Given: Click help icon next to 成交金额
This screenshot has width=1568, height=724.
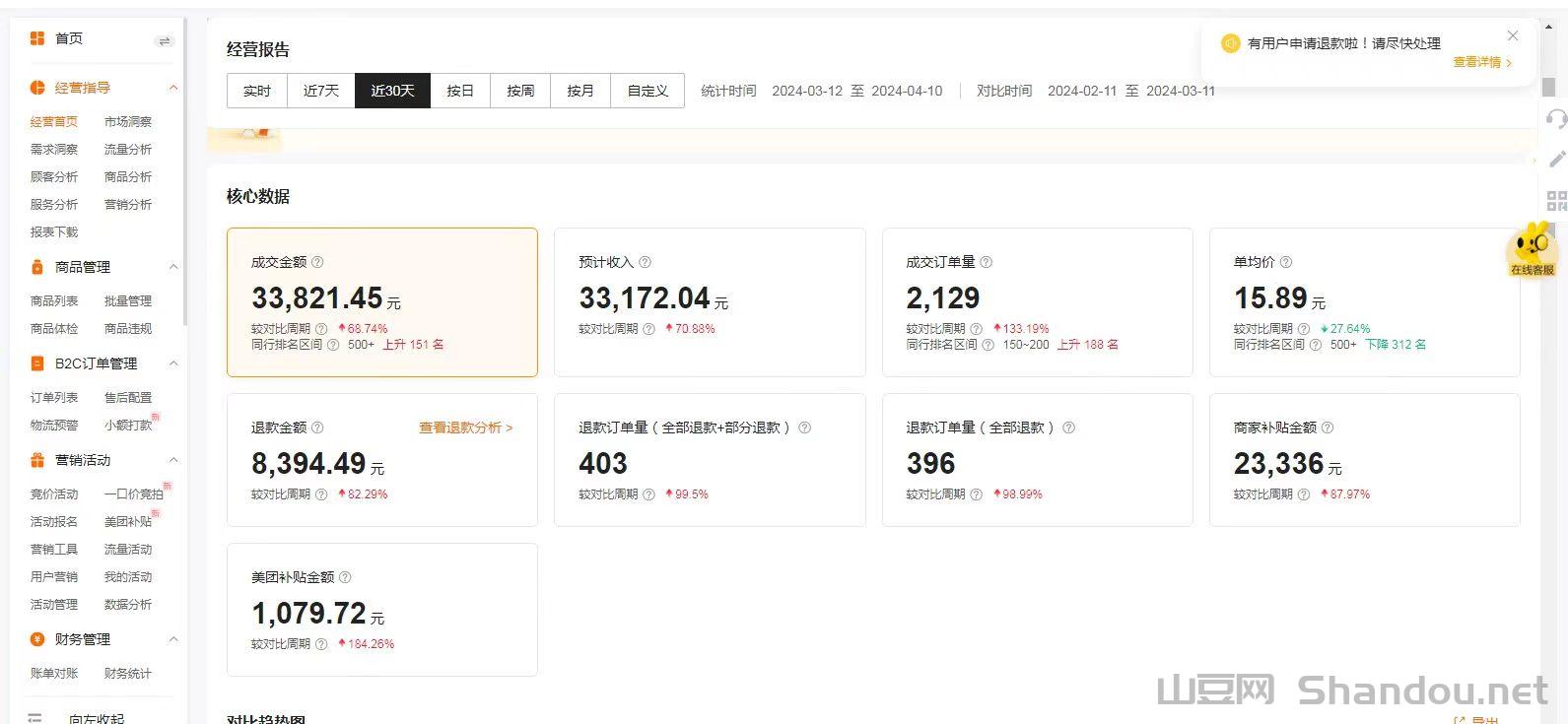Looking at the screenshot, I should pyautogui.click(x=317, y=262).
